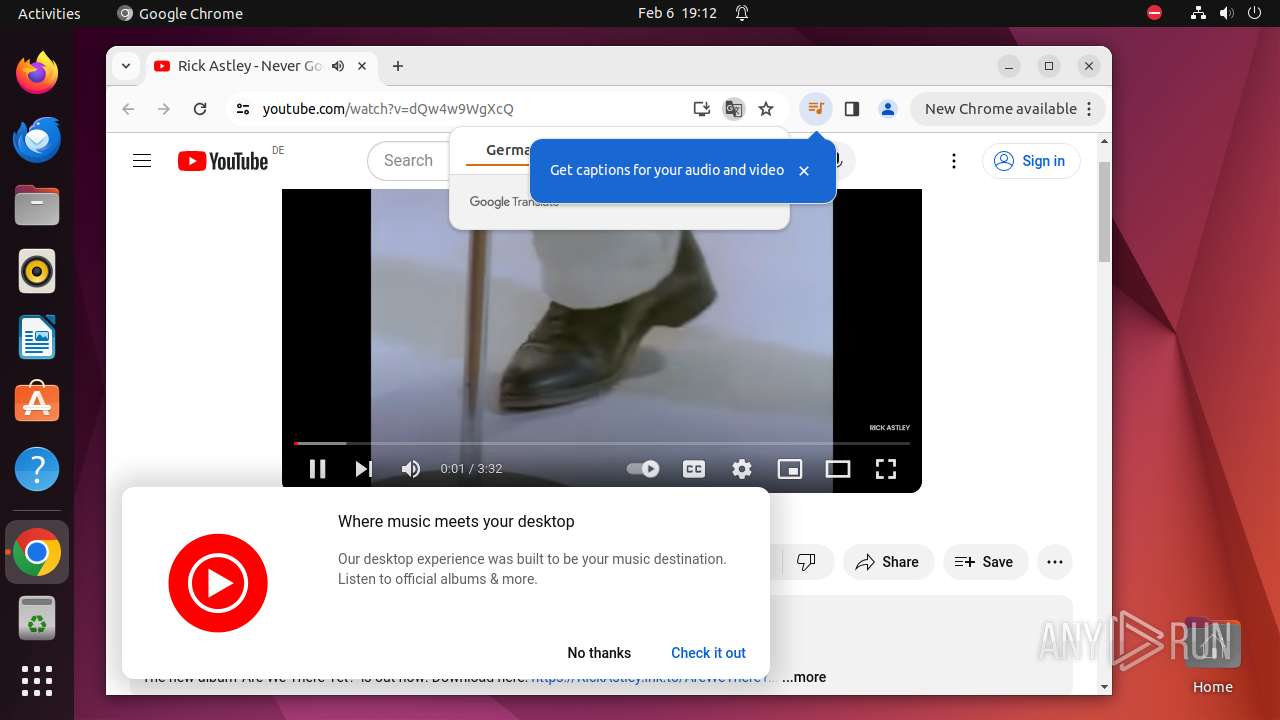Viewport: 1280px width, 720px height.
Task: Open the Trash from dock
Action: pyautogui.click(x=37, y=619)
